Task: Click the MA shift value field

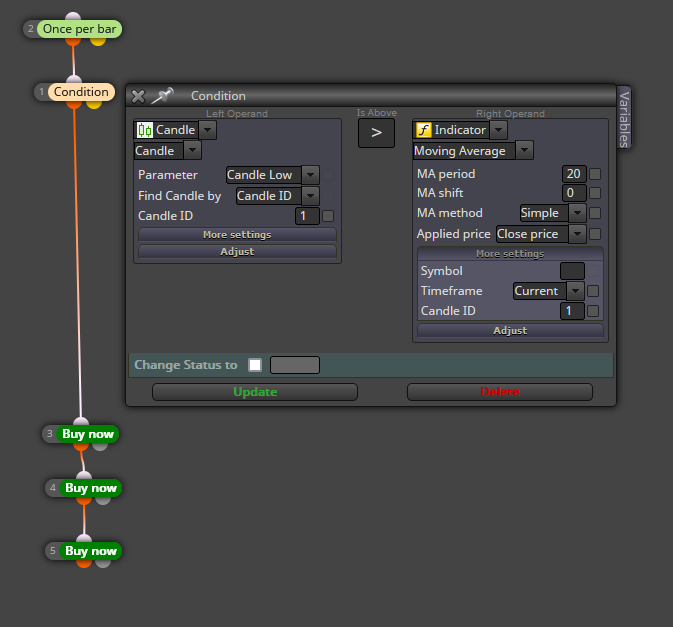Action: coord(574,193)
